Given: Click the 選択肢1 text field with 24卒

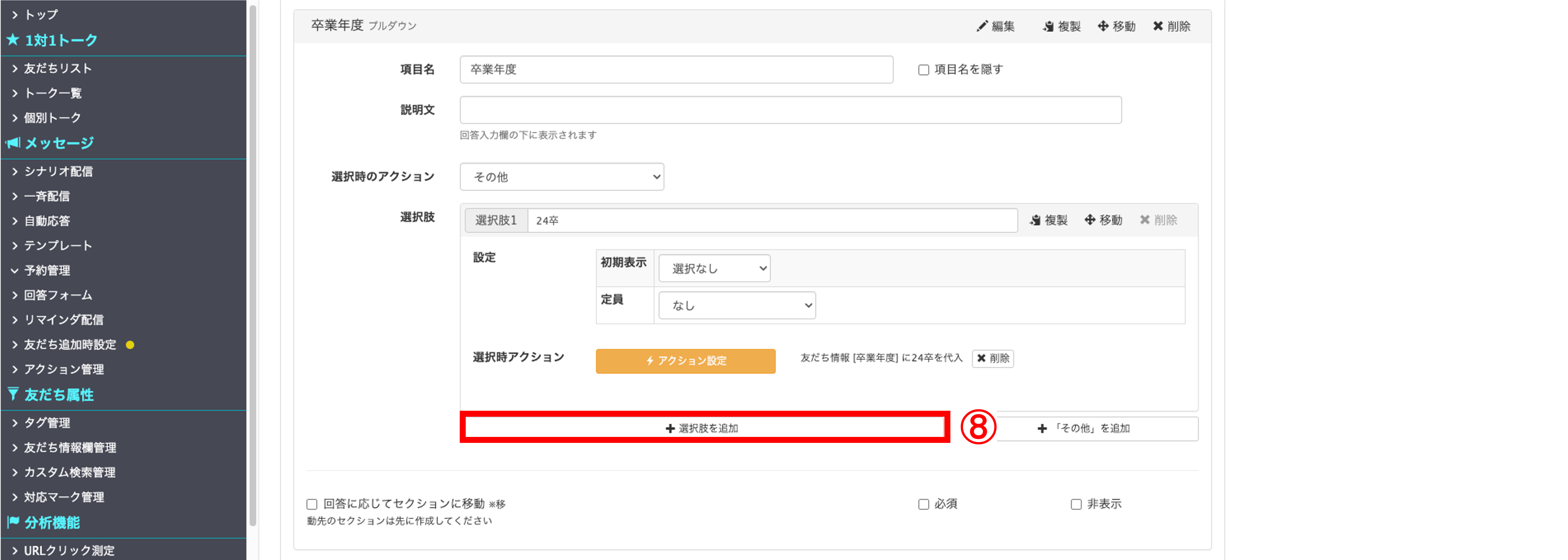Looking at the screenshot, I should (772, 220).
